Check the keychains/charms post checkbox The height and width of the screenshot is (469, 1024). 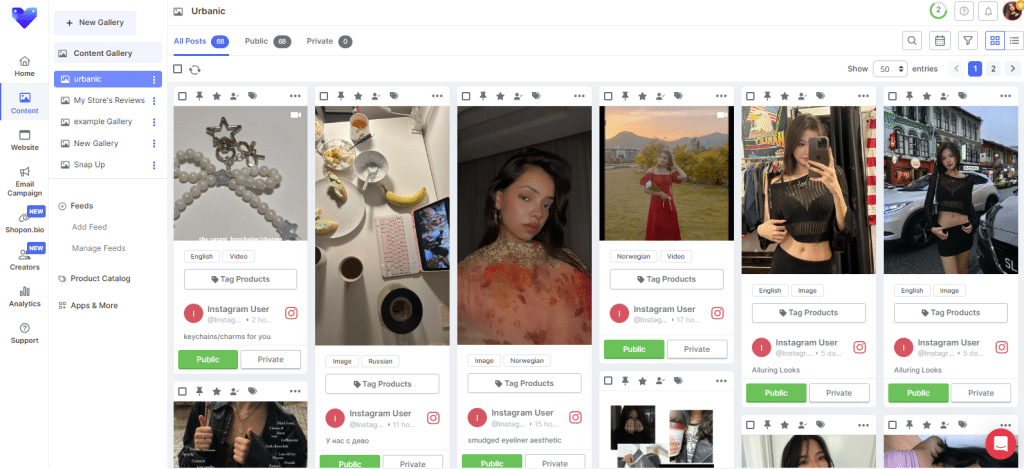click(183, 96)
